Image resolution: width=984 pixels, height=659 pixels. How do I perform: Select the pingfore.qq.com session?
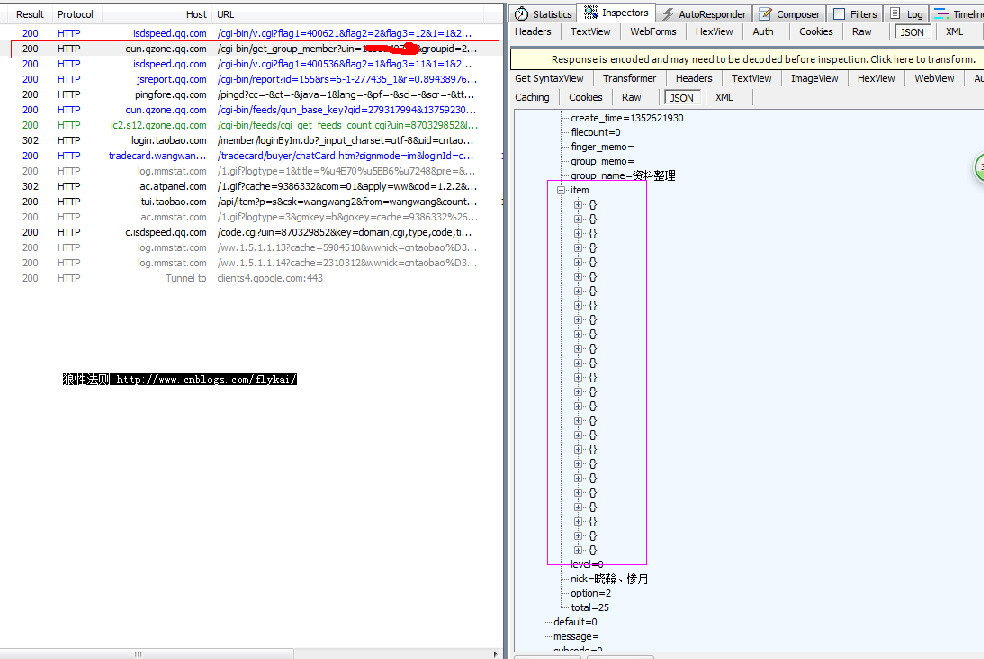coord(251,94)
